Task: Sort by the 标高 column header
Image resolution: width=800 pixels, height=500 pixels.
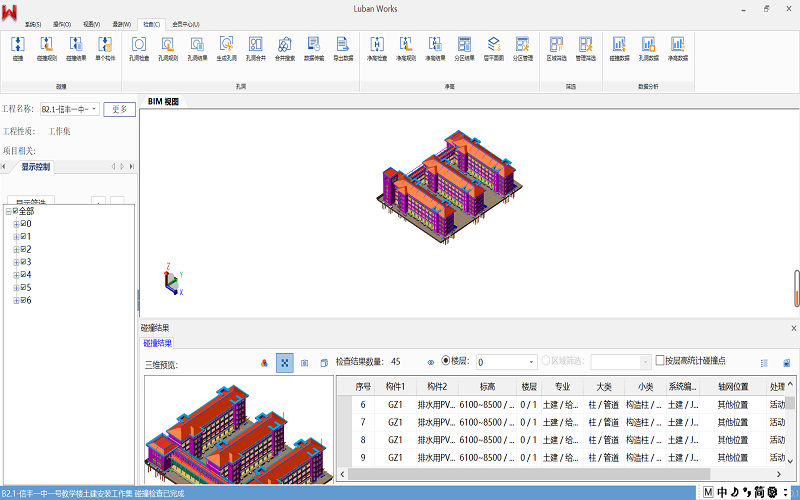Action: coord(487,387)
